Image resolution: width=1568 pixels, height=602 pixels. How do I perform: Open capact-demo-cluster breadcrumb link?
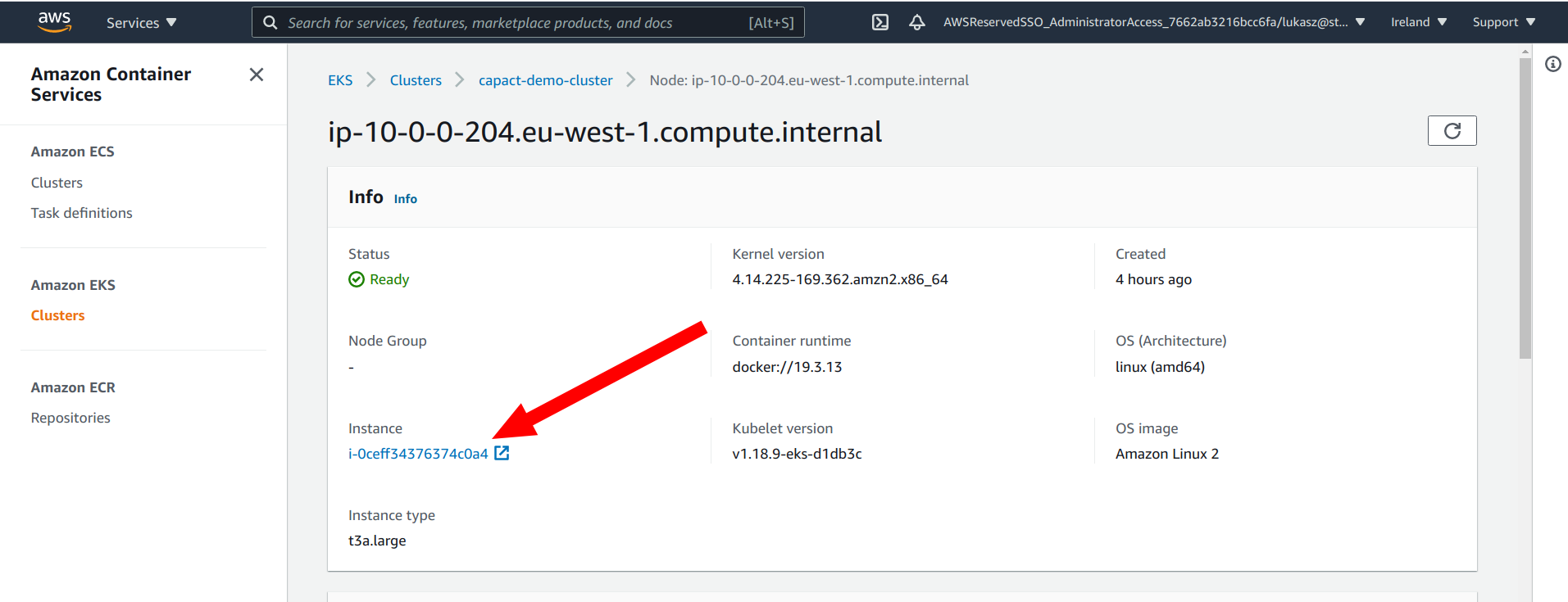pyautogui.click(x=545, y=80)
